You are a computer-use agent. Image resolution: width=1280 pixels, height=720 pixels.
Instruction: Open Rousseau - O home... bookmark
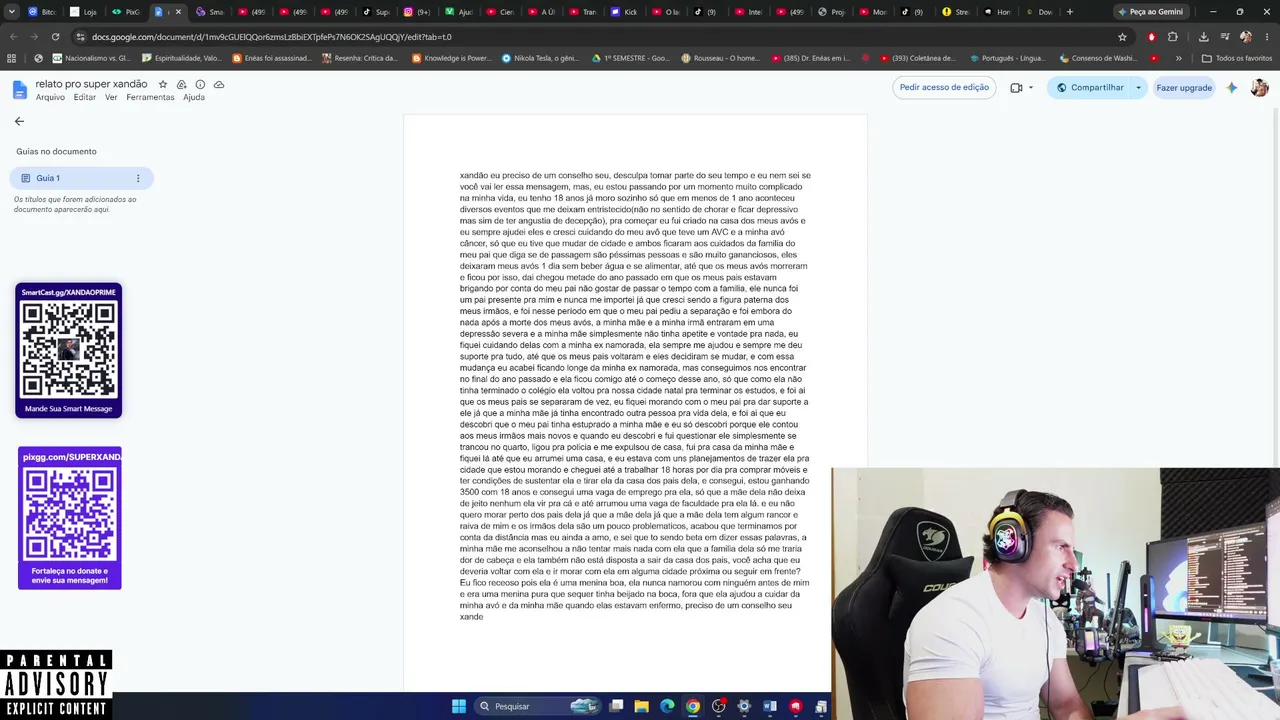point(721,58)
